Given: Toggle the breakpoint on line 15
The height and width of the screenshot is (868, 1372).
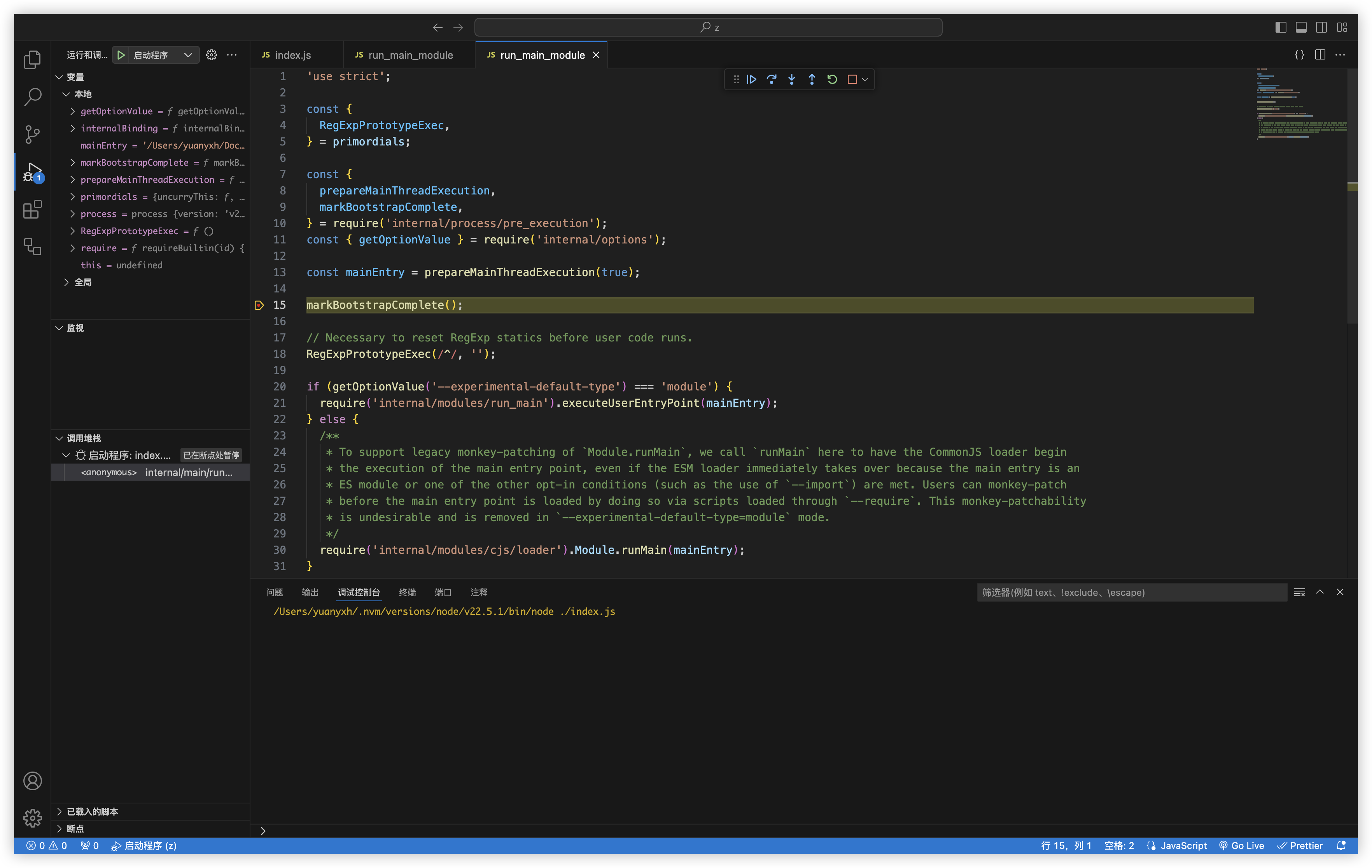Looking at the screenshot, I should [x=259, y=305].
